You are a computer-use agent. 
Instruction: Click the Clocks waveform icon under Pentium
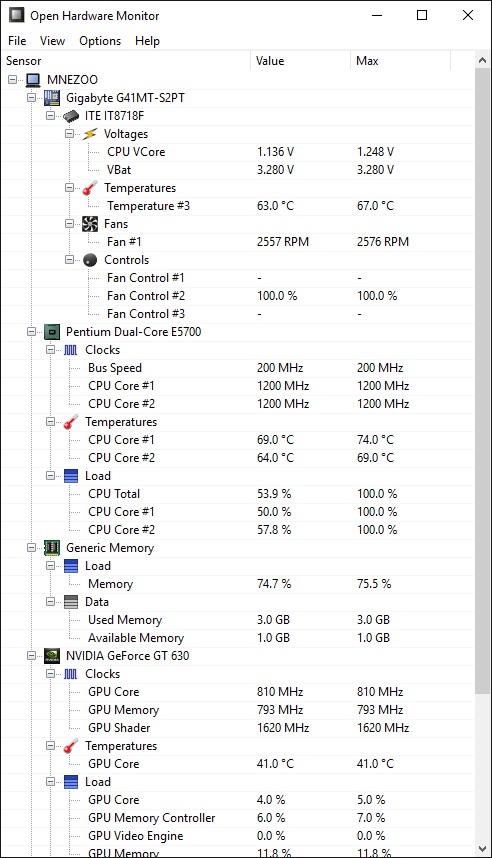pos(71,350)
